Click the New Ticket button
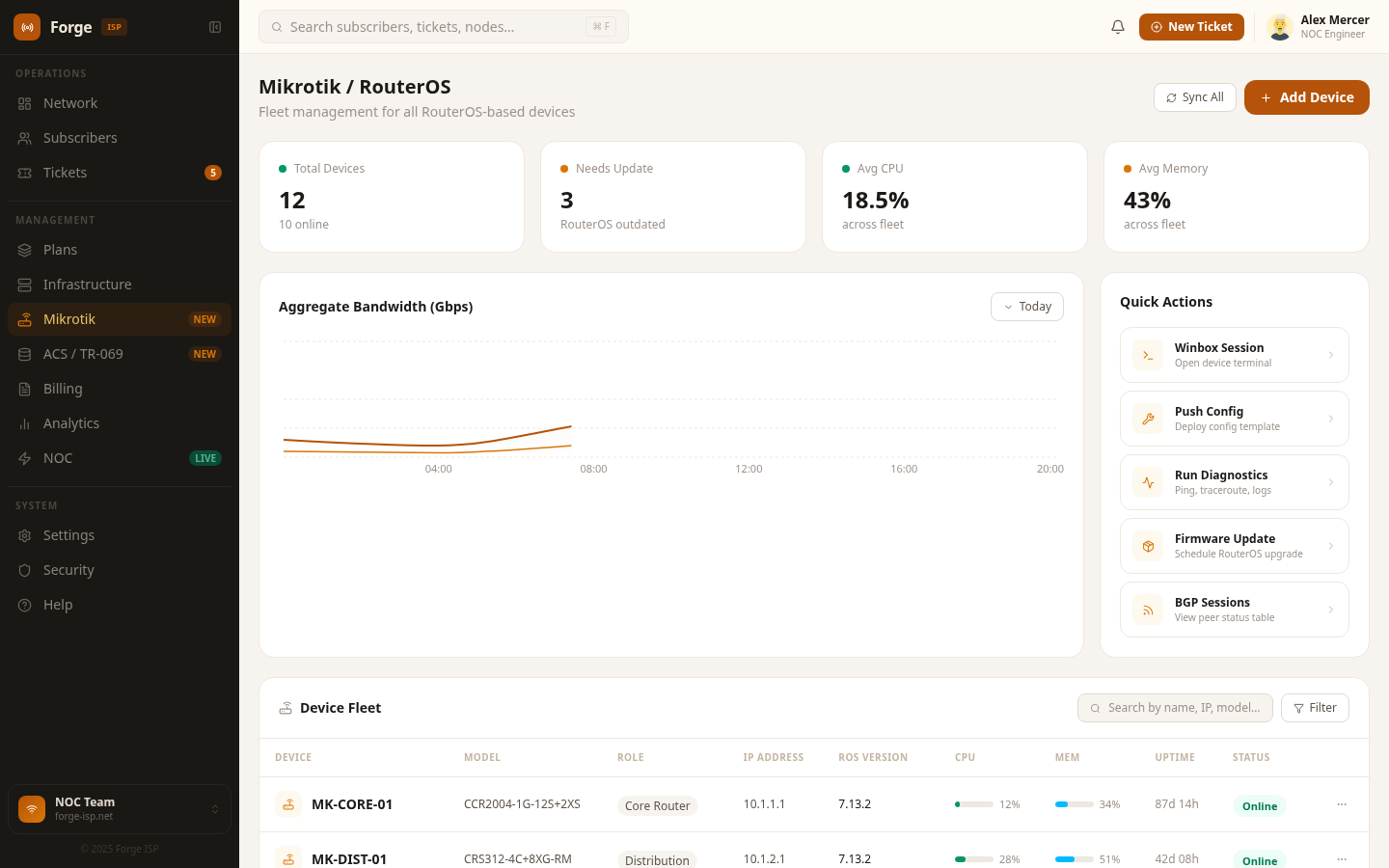1389x868 pixels. (x=1191, y=27)
